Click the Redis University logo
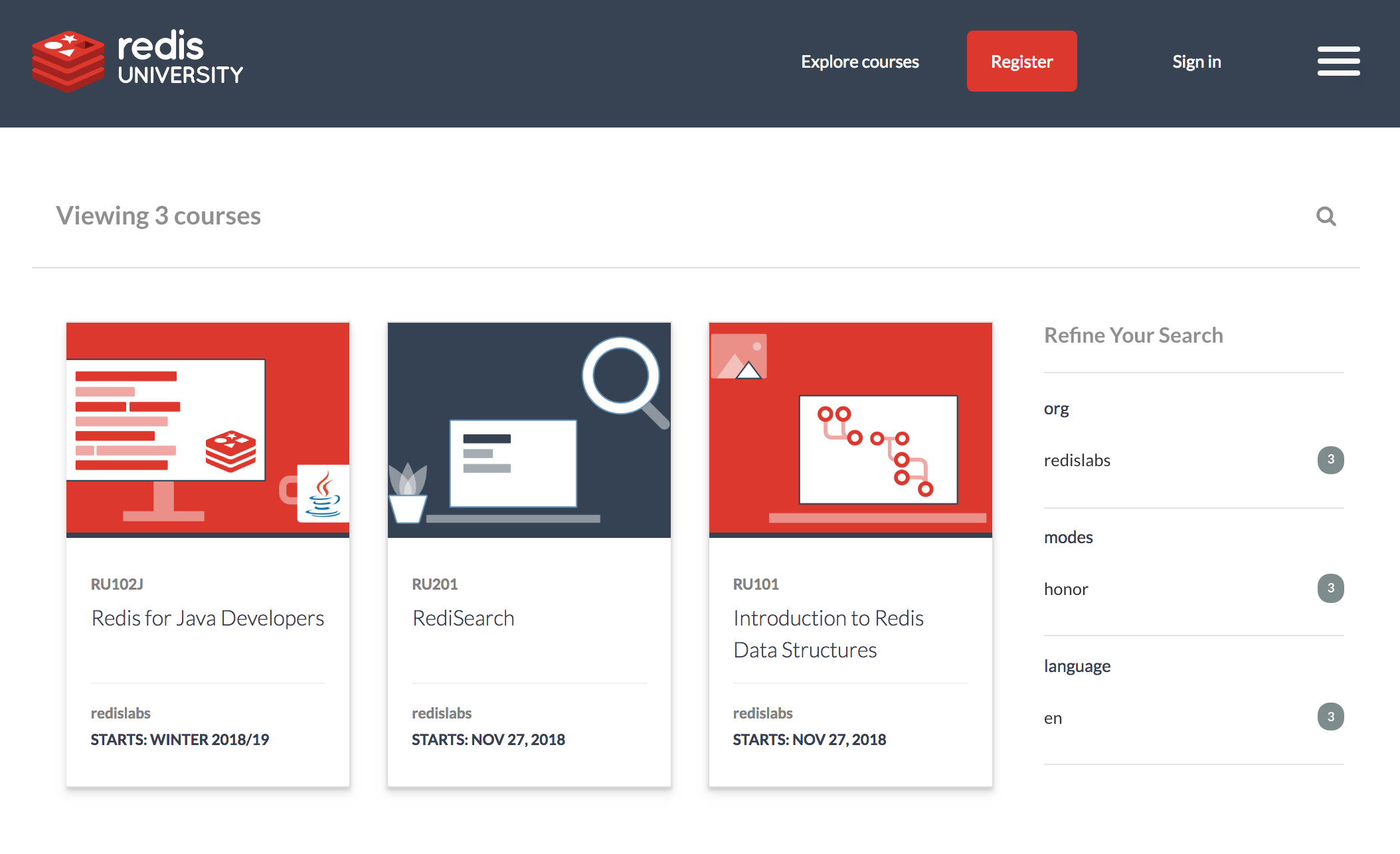 [137, 60]
